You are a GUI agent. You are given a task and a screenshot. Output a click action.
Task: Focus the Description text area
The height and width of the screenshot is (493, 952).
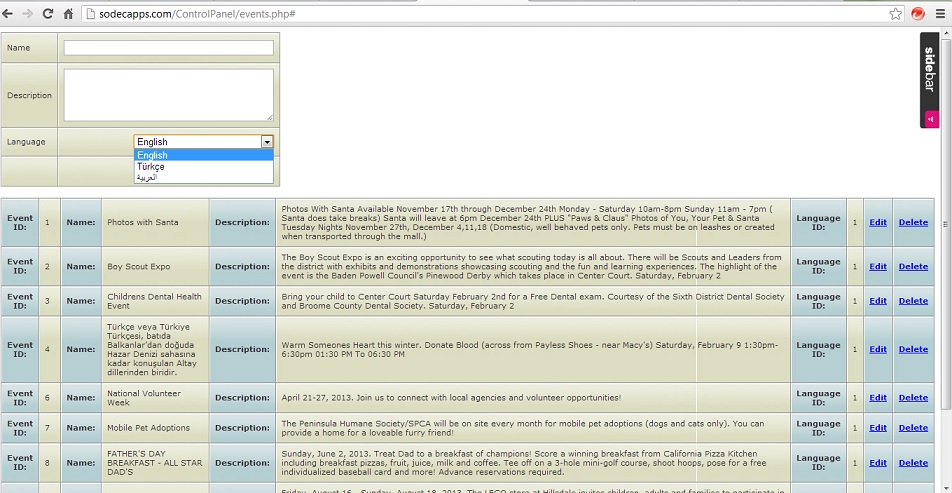click(x=168, y=95)
